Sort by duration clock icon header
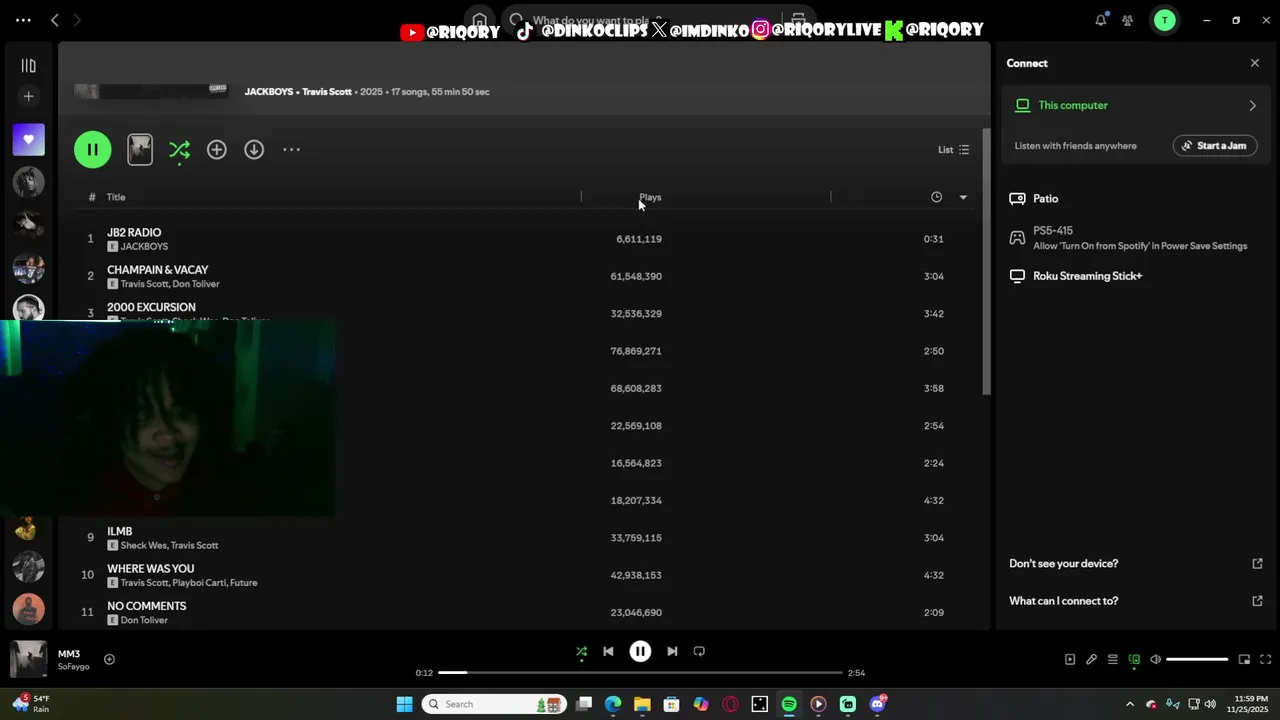Viewport: 1280px width, 720px height. pos(936,197)
